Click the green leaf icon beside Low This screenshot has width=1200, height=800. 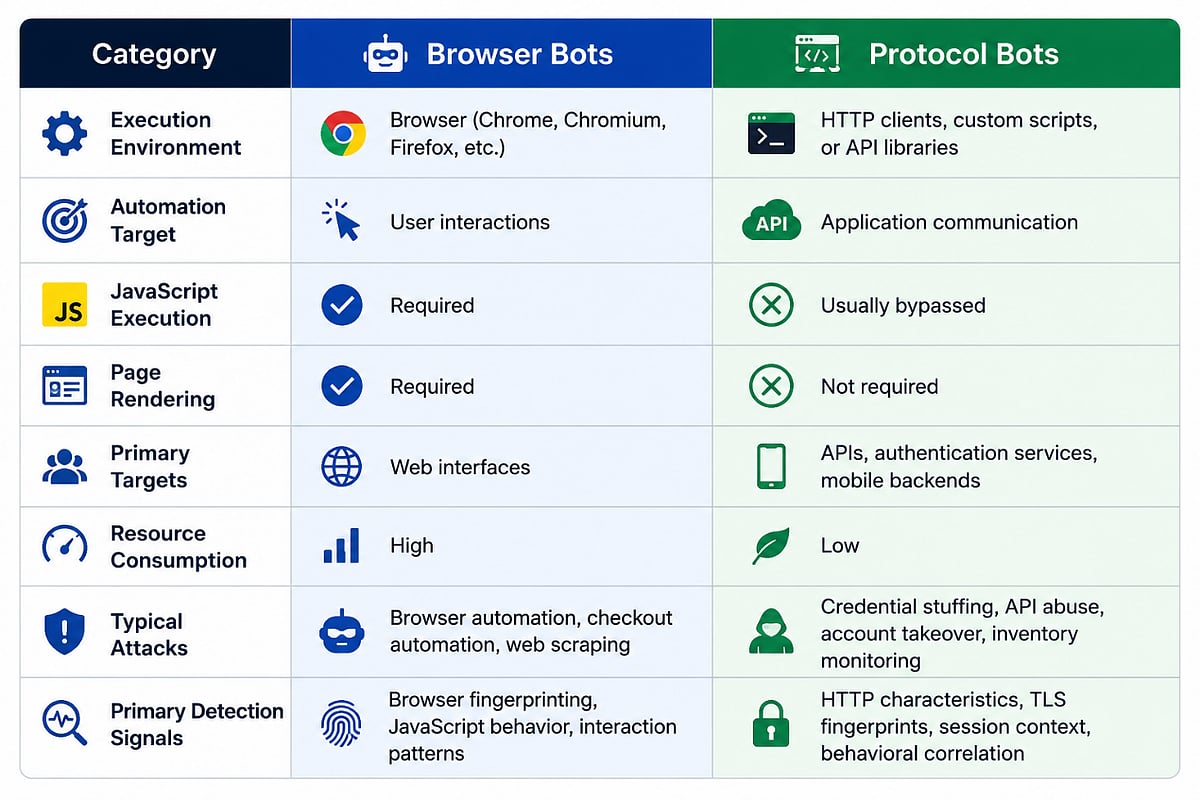click(771, 546)
